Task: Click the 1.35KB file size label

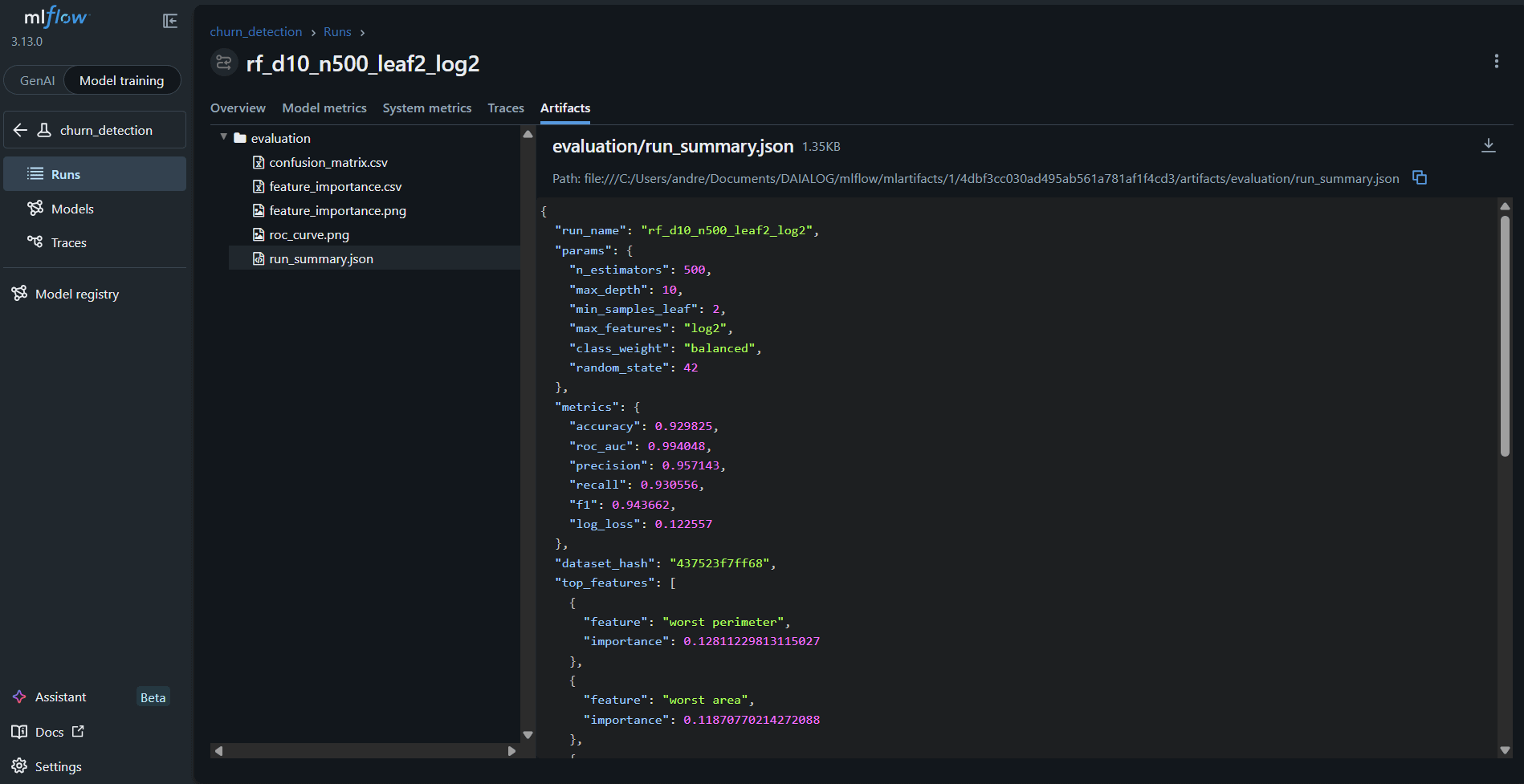Action: [x=821, y=147]
